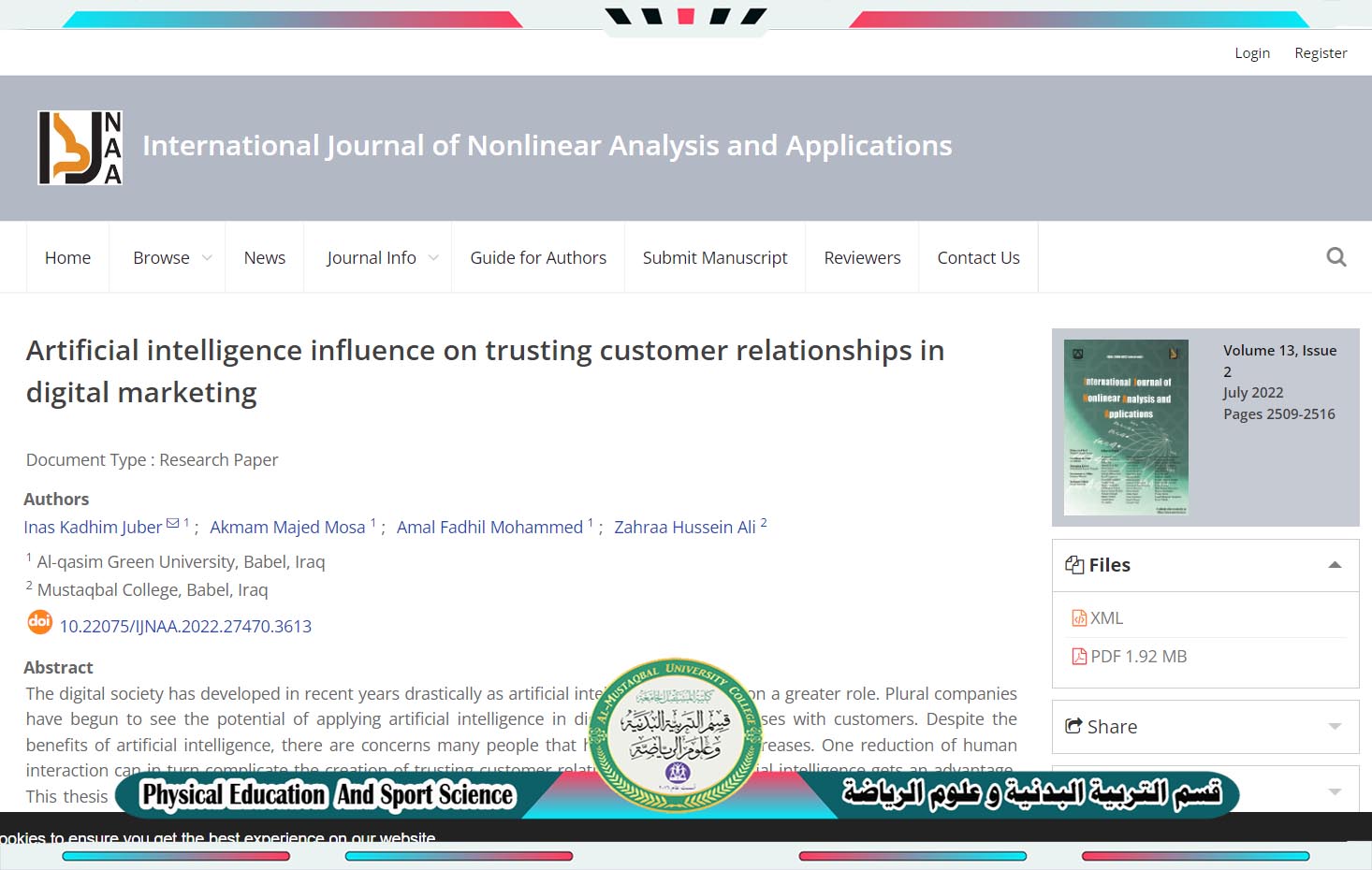Open author Zahraa Hussein Ali's profile
This screenshot has height=870, width=1372.
point(684,528)
